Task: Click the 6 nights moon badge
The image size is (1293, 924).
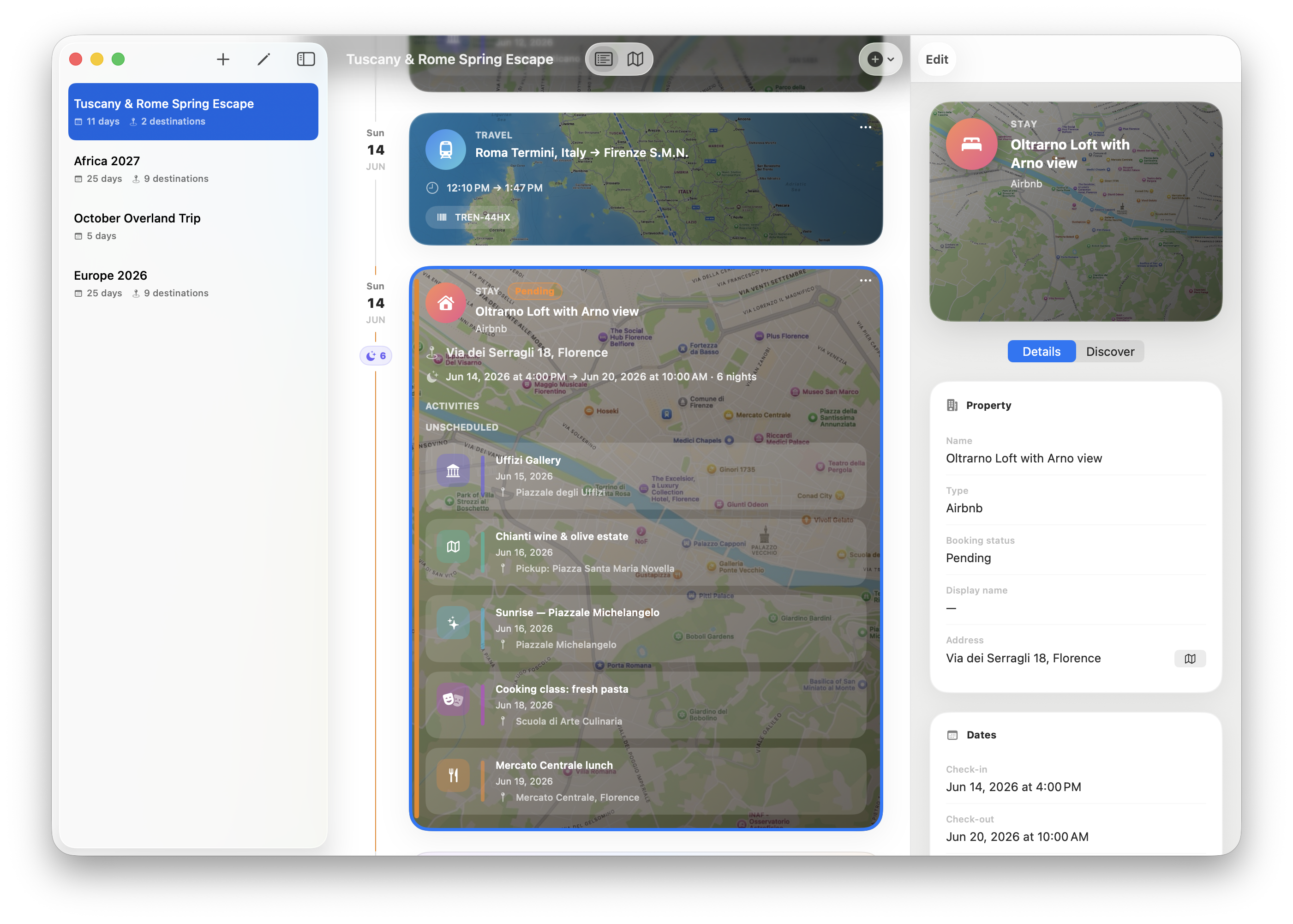Action: [x=376, y=355]
